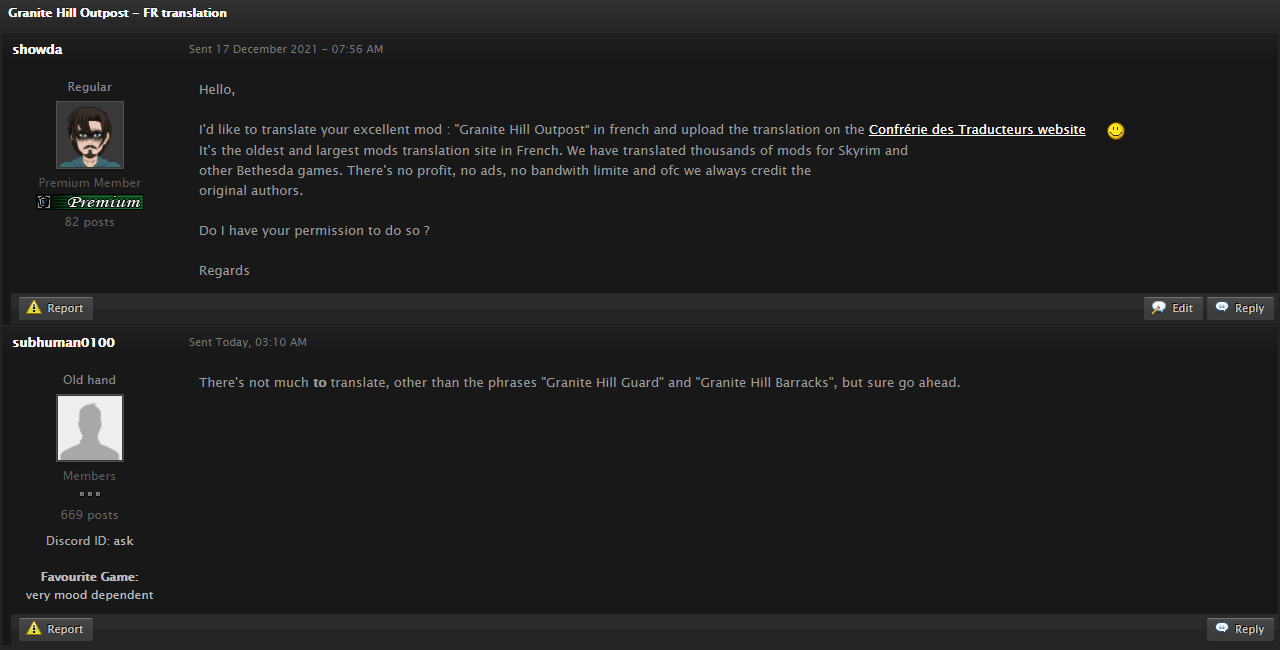Click warning icon in first Report button
Screen dimensions: 1280x650
34,308
